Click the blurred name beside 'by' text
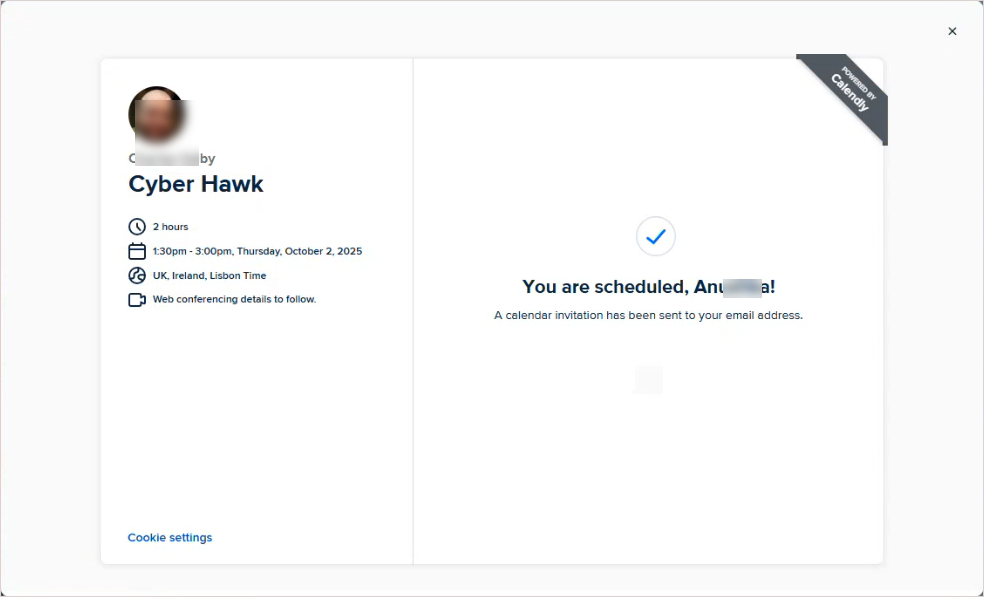Viewport: 984px width, 597px height. pyautogui.click(x=167, y=158)
